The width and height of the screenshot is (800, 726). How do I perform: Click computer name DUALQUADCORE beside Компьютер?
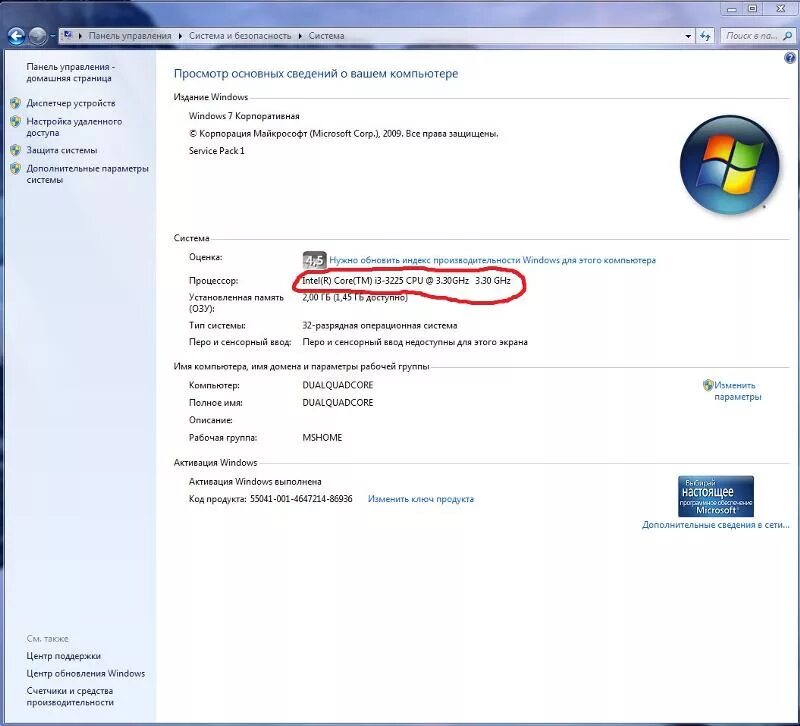pos(338,385)
